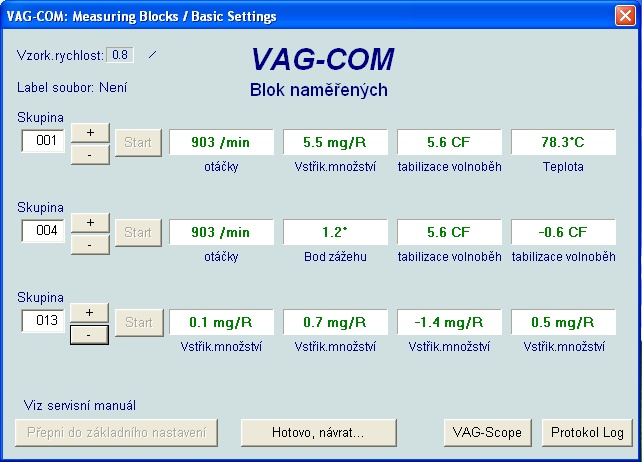Click Start button in group 001 row

pyautogui.click(x=138, y=143)
